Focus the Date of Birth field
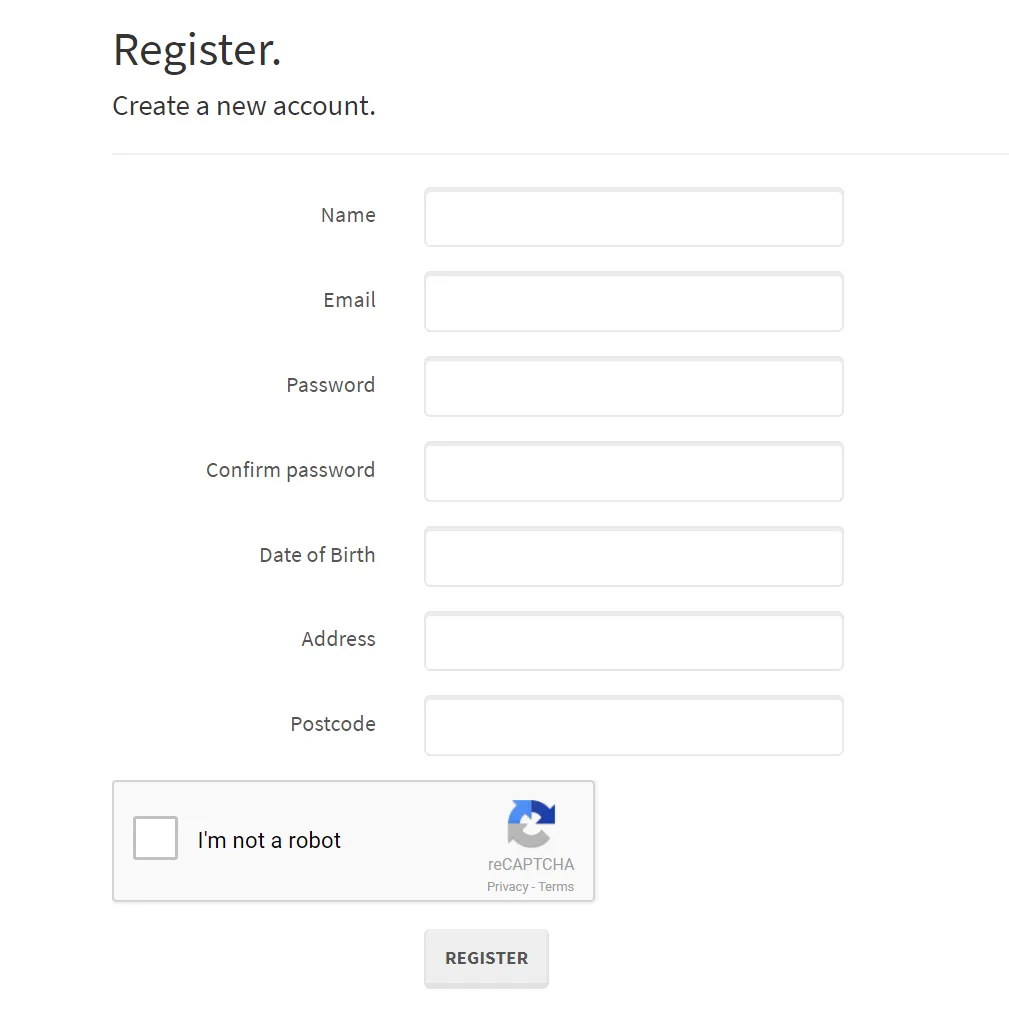 (633, 557)
